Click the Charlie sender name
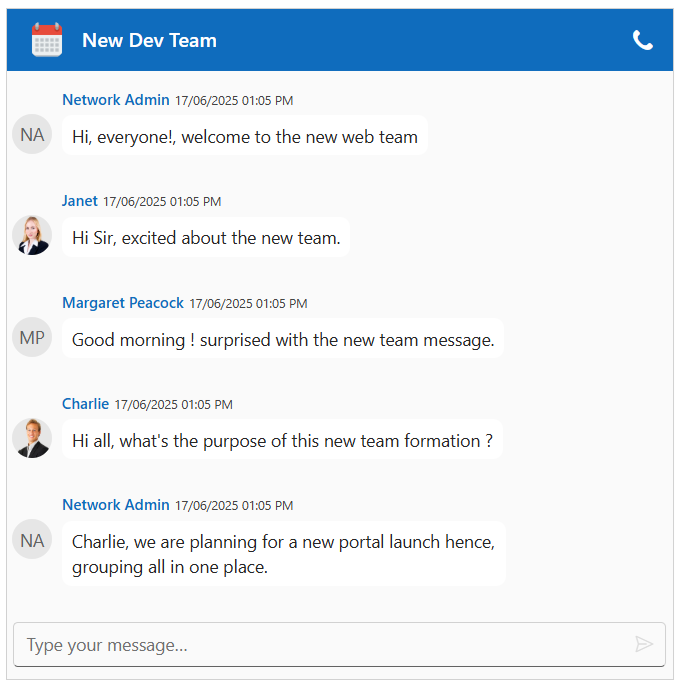The height and width of the screenshot is (689, 682). 86,404
